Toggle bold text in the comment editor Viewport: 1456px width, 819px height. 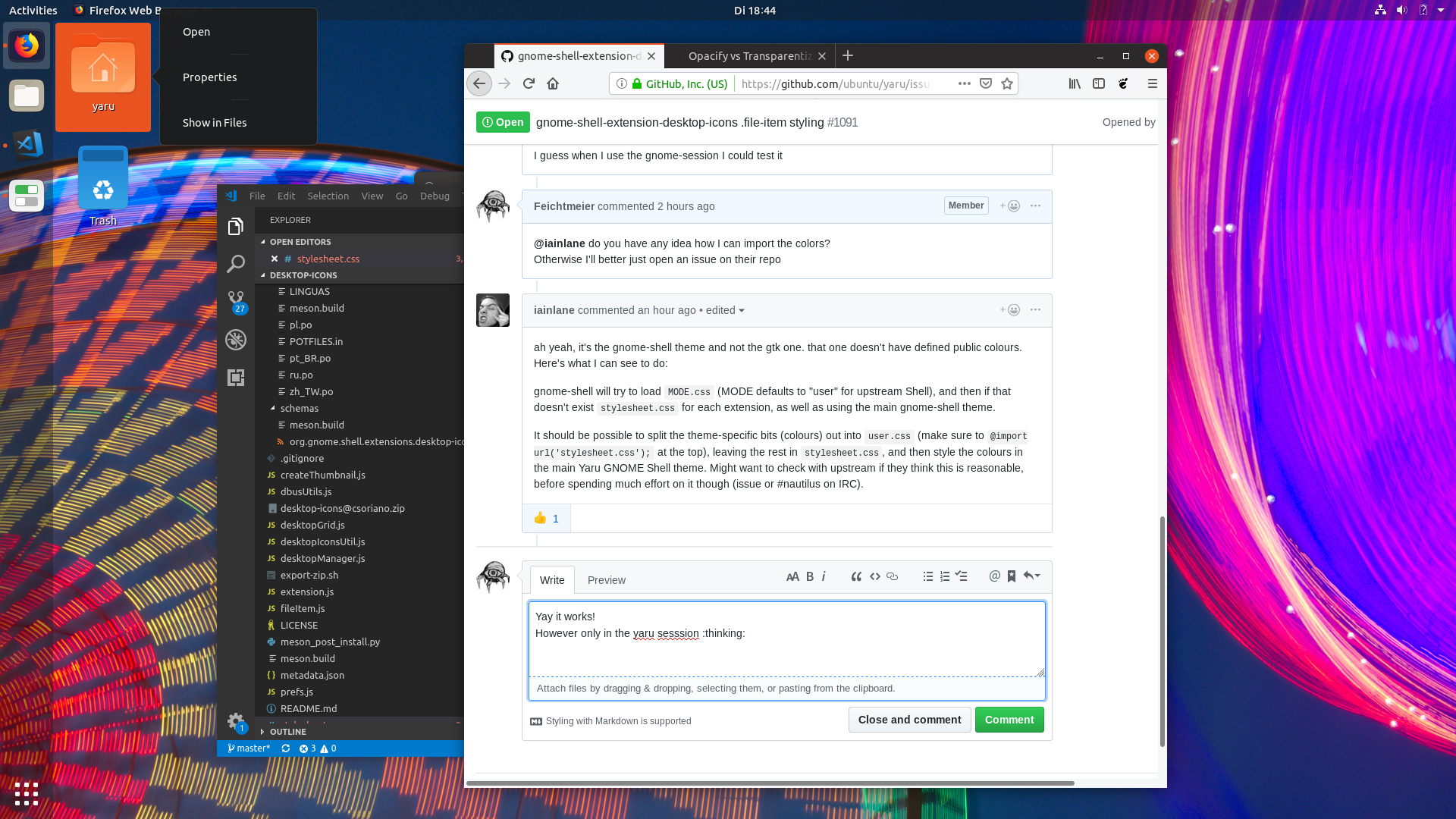810,576
